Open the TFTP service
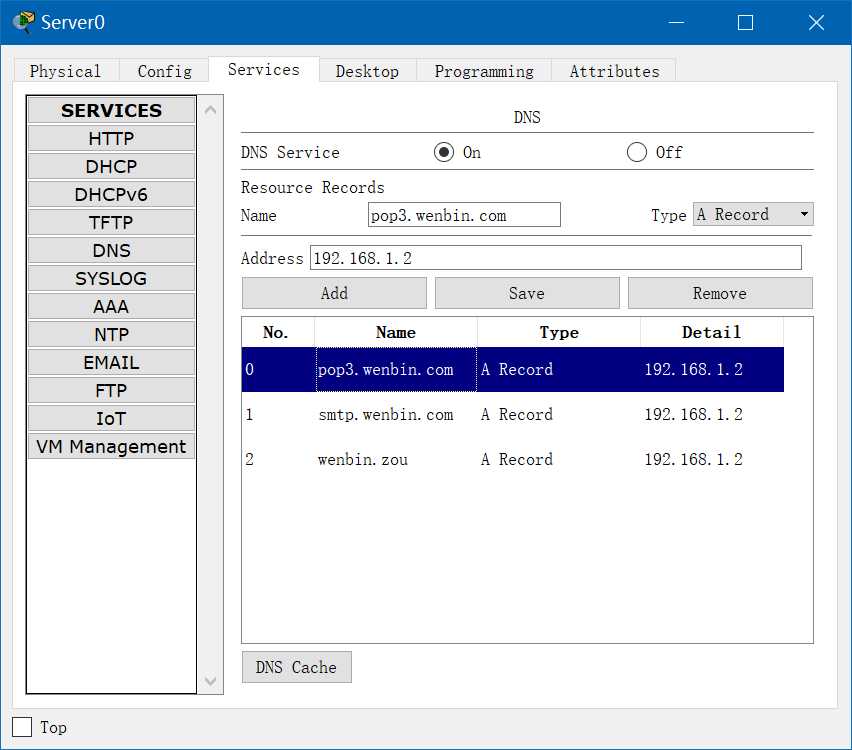The height and width of the screenshot is (750, 852). click(x=111, y=222)
